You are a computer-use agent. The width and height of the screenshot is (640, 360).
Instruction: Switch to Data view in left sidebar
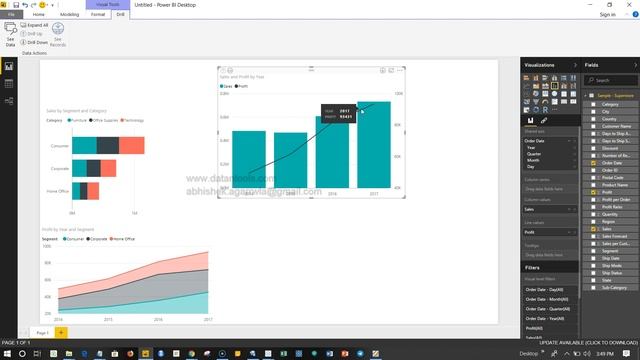point(9,84)
